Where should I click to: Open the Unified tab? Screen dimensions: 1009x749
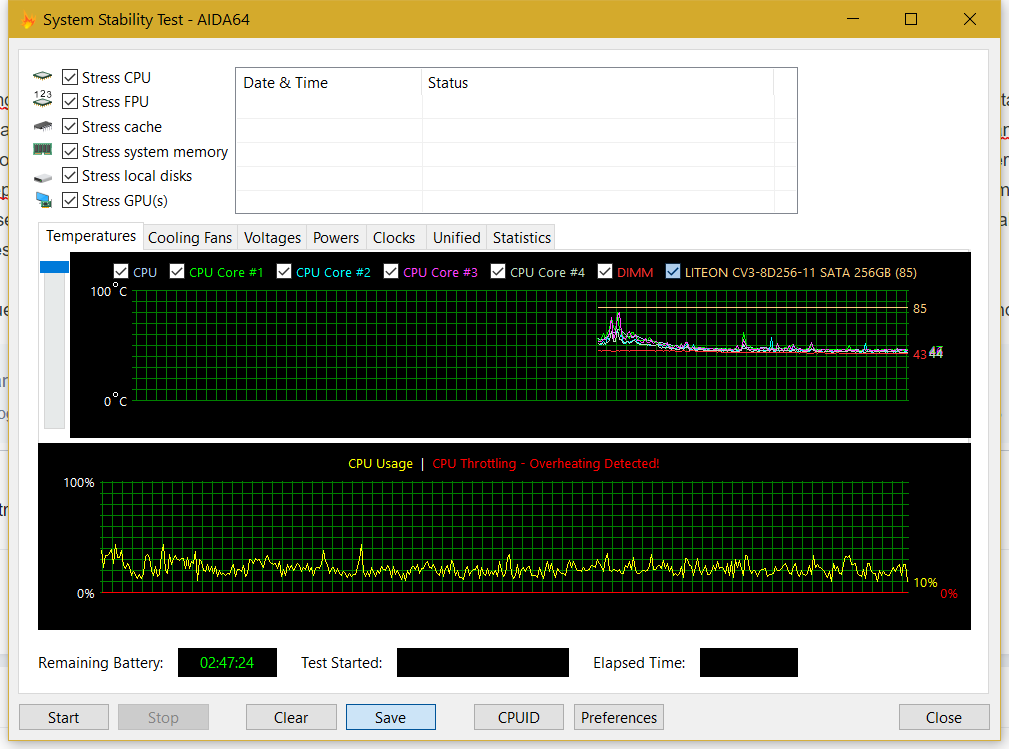456,237
